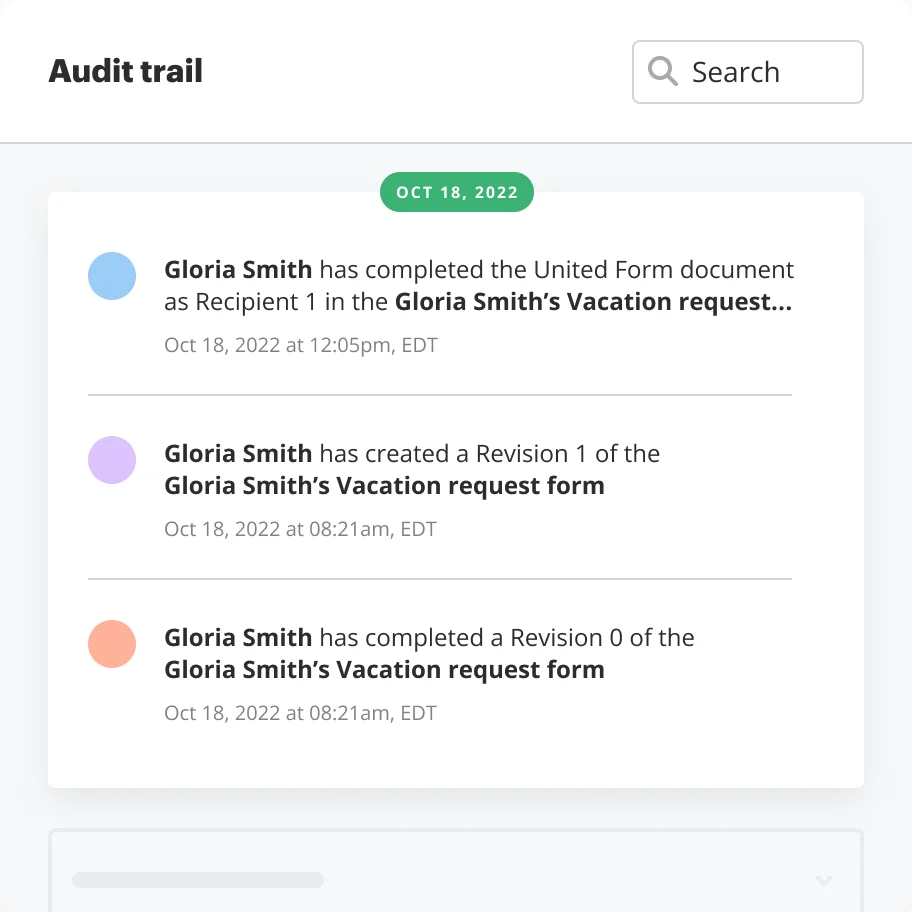This screenshot has height=912, width=912.
Task: Toggle the truncated Vacation request title open
Action: coord(594,301)
